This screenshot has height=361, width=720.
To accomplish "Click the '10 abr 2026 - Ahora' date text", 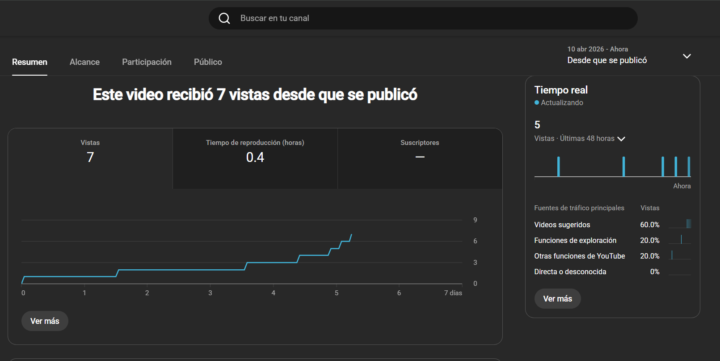I will coord(597,49).
